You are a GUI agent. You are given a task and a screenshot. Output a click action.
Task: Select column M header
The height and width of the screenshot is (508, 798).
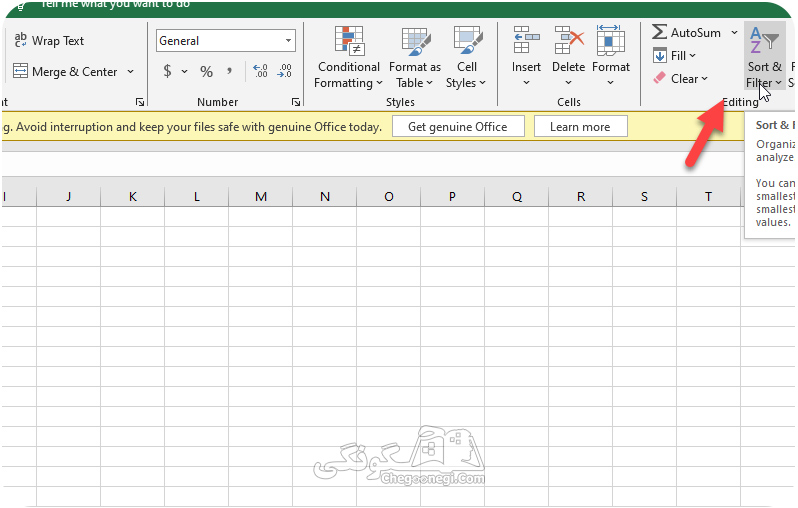pyautogui.click(x=261, y=197)
